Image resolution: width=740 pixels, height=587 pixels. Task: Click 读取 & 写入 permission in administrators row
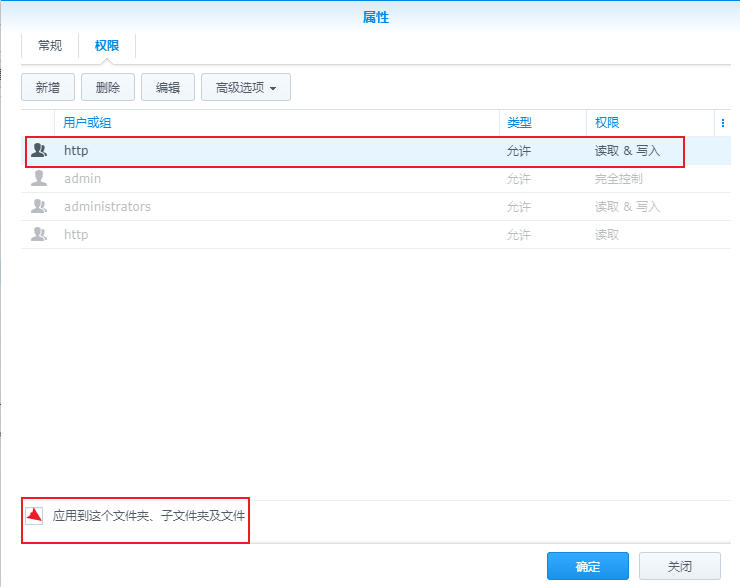[627, 207]
